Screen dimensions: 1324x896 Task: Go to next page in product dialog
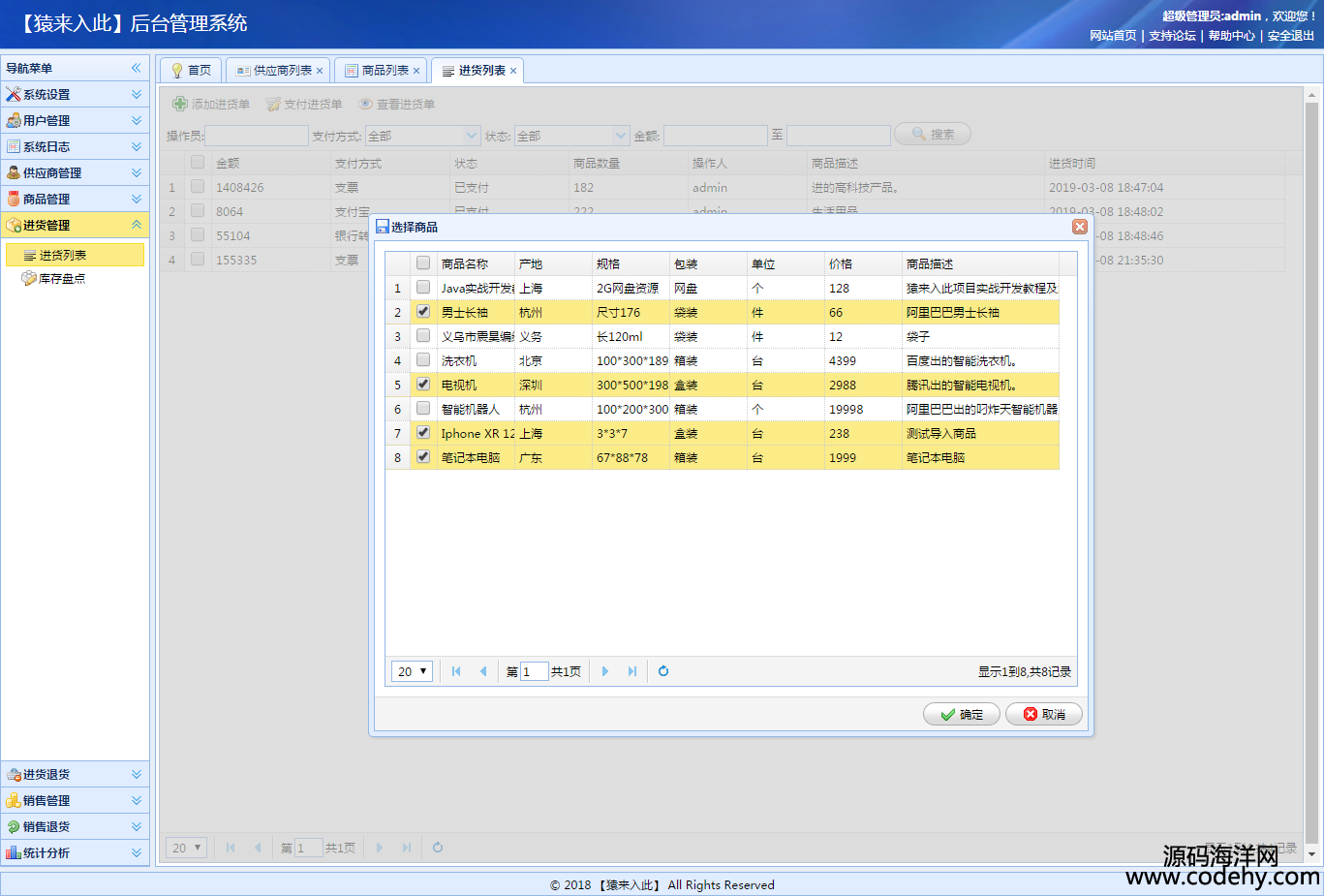coord(605,671)
